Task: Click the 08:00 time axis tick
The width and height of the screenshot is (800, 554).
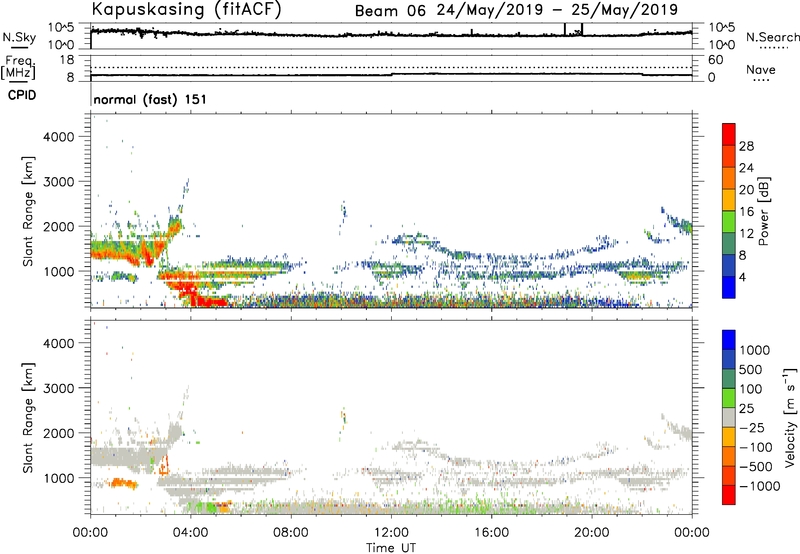Action: pyautogui.click(x=291, y=533)
